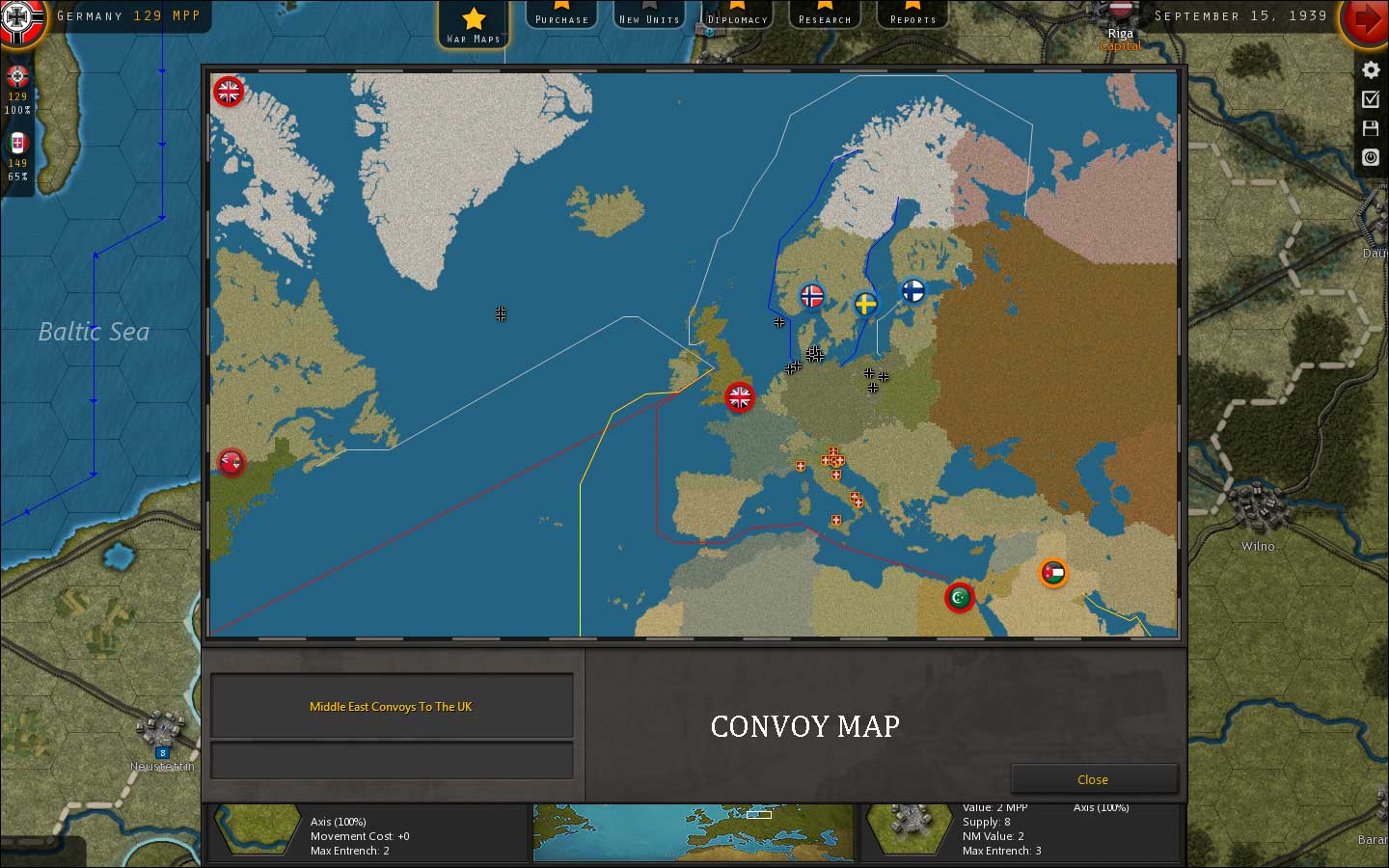Select the War Maps star tab

pos(473,23)
